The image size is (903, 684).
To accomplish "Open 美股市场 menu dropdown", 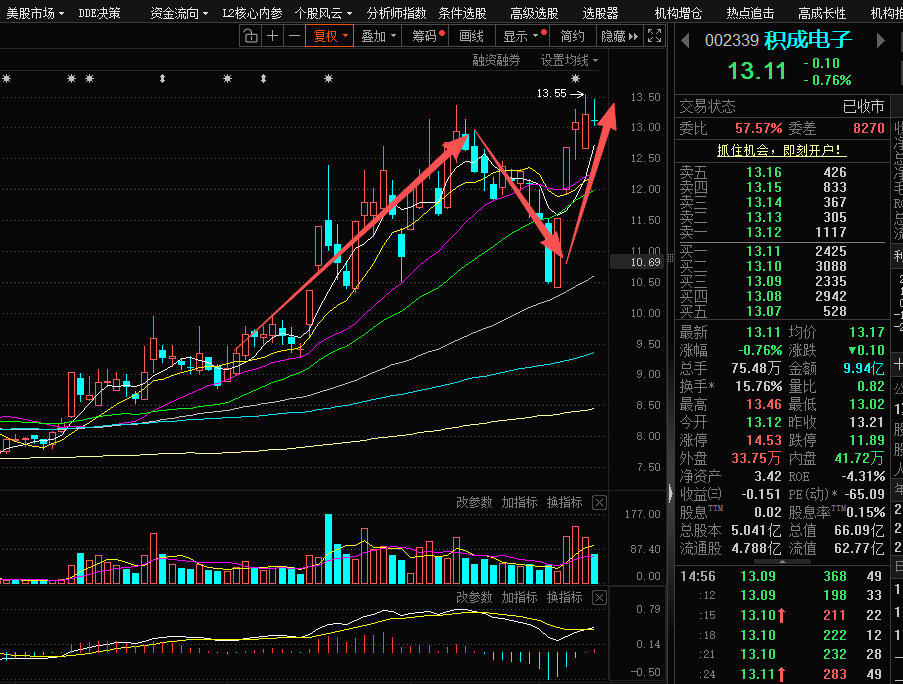I will point(35,13).
